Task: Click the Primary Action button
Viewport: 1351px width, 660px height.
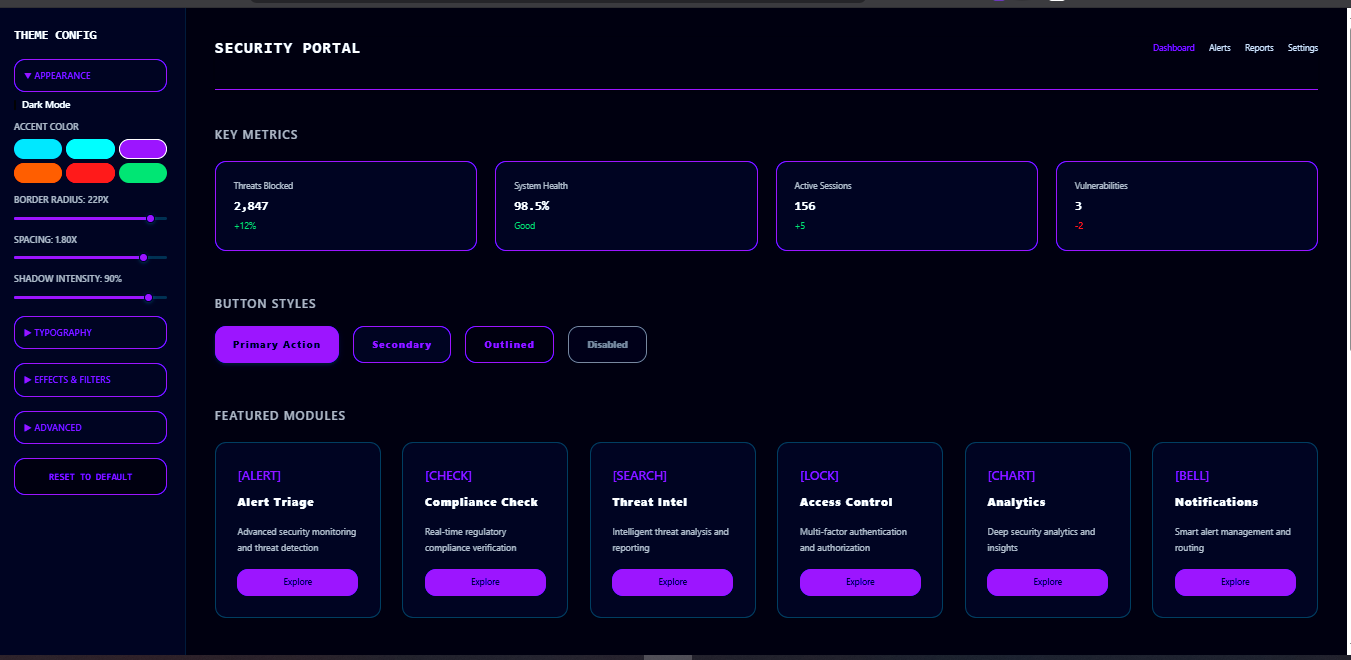Action: tap(277, 345)
